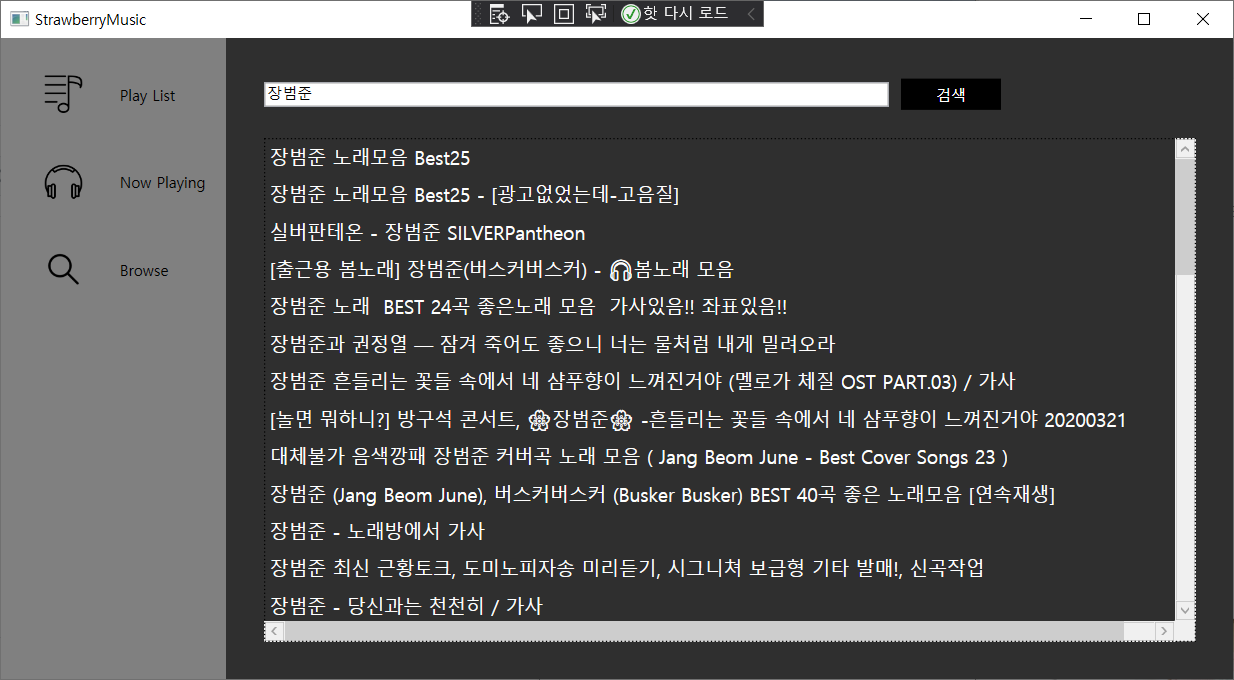Open Browse using the magnifying glass icon
The height and width of the screenshot is (680, 1234).
click(62, 268)
